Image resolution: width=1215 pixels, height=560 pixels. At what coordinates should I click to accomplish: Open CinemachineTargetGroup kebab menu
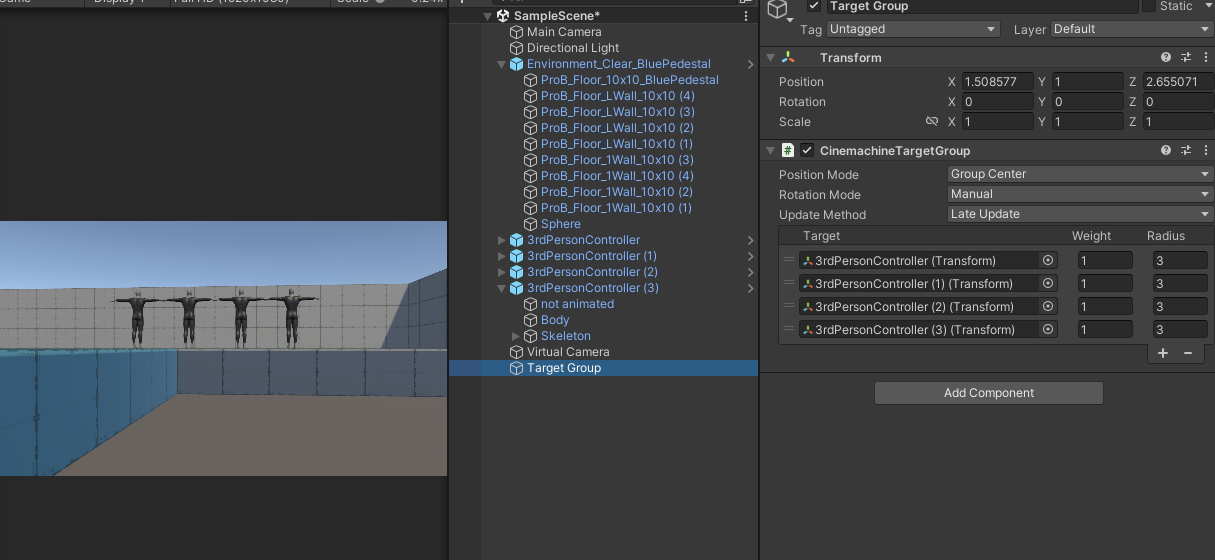tap(1204, 150)
